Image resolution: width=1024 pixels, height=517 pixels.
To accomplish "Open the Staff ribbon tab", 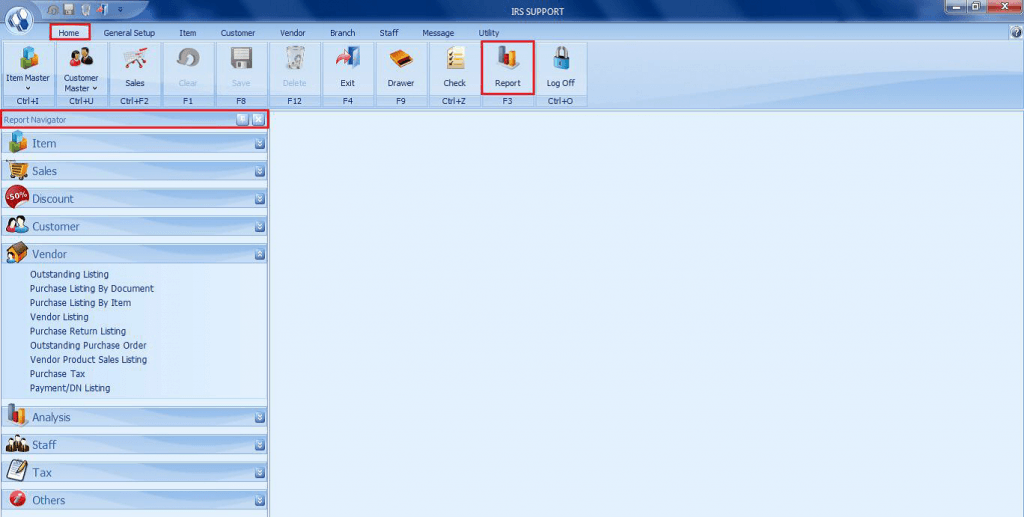I will tap(389, 33).
